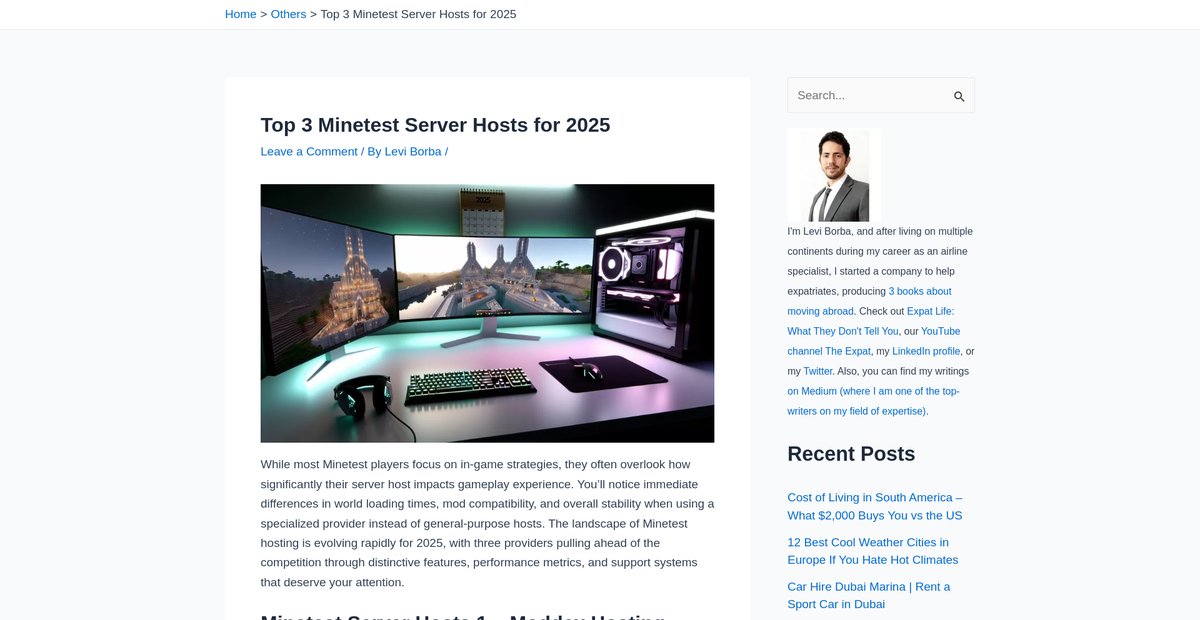Open the on Medium writings link
1200x620 pixels.
tap(873, 401)
